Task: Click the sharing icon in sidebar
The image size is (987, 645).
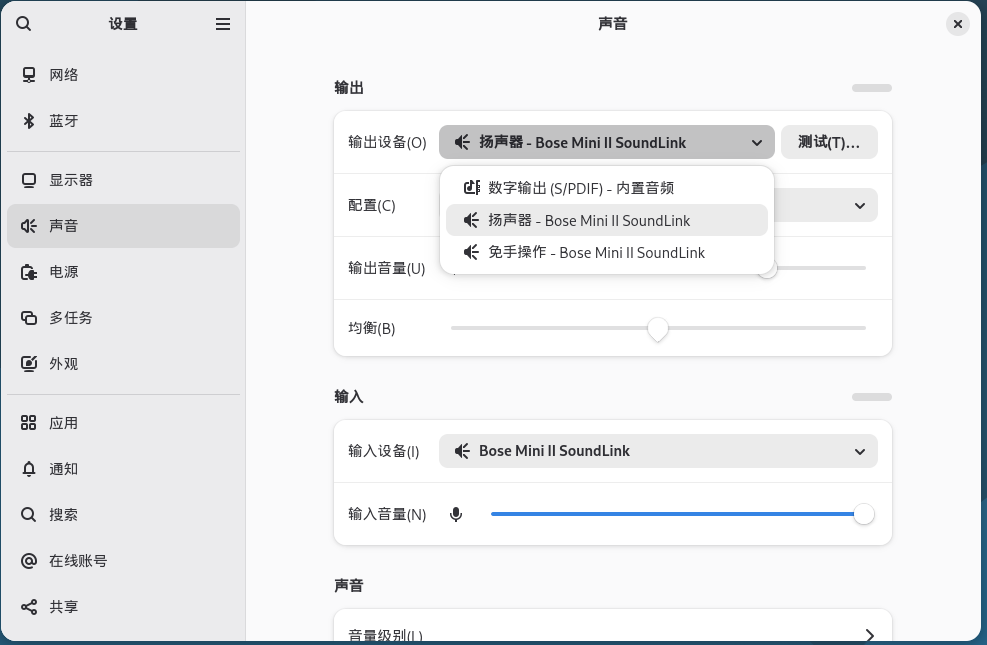Action: [29, 607]
